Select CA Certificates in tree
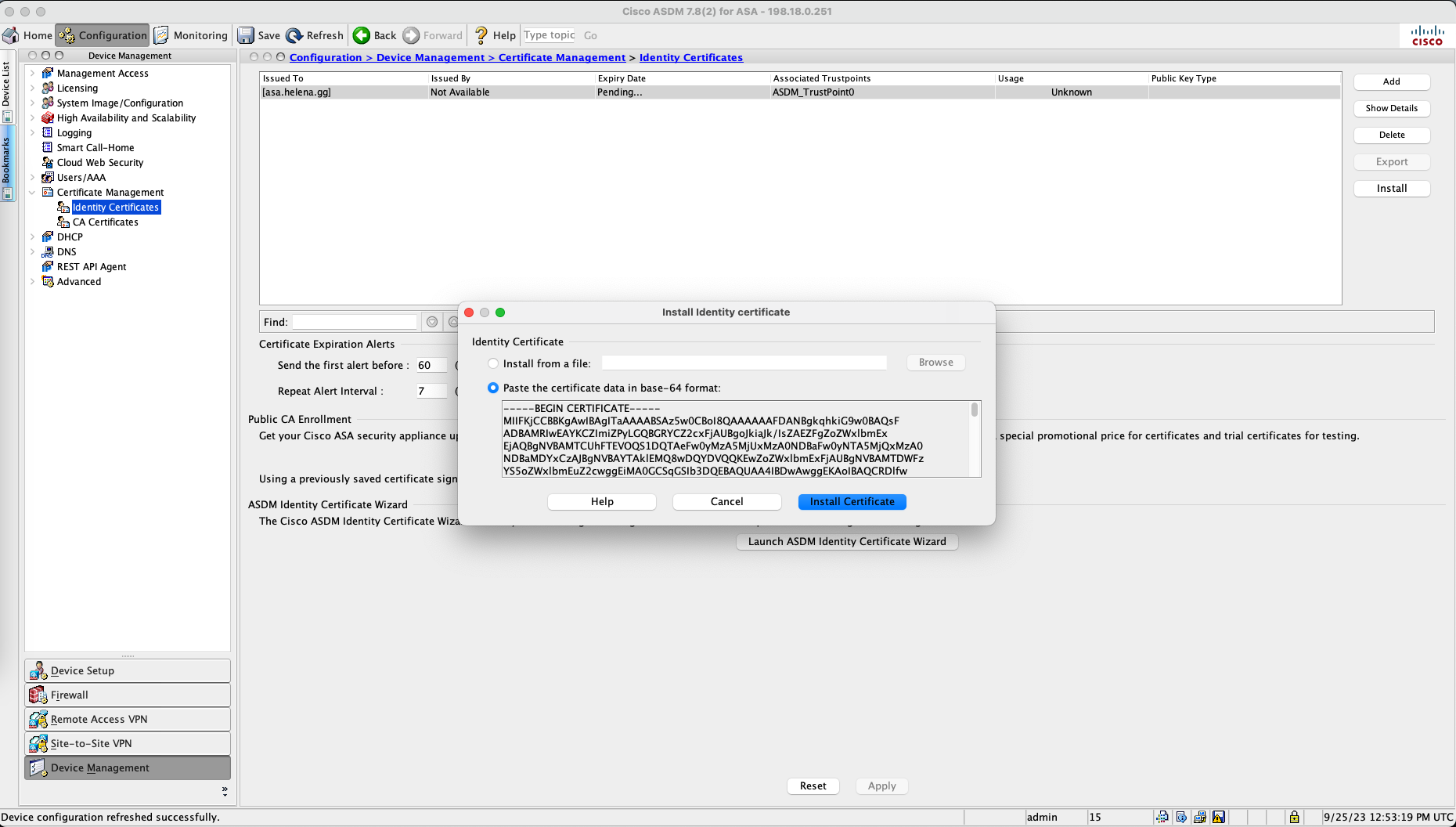 click(105, 222)
